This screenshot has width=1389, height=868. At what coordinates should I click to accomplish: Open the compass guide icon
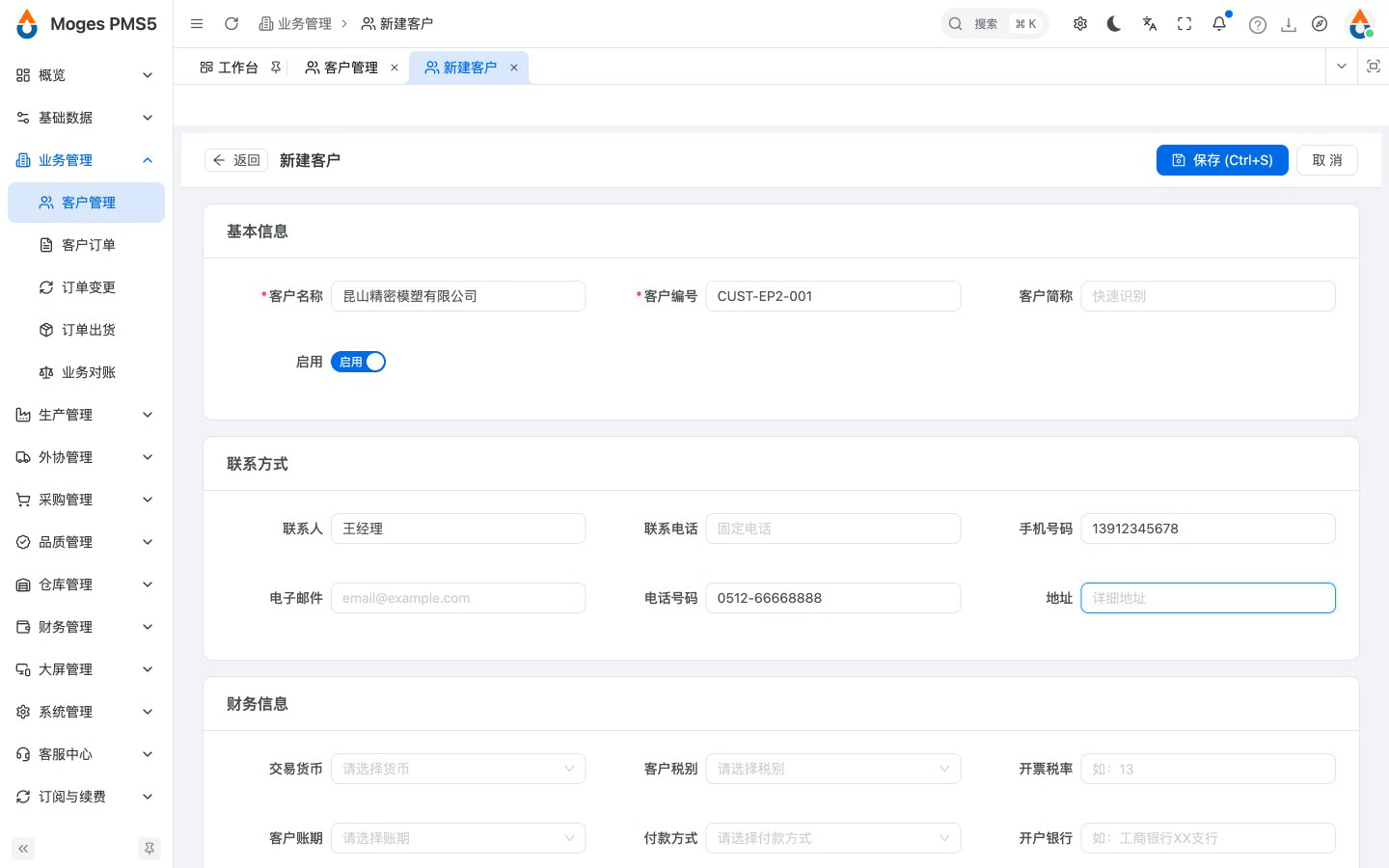pos(1320,23)
